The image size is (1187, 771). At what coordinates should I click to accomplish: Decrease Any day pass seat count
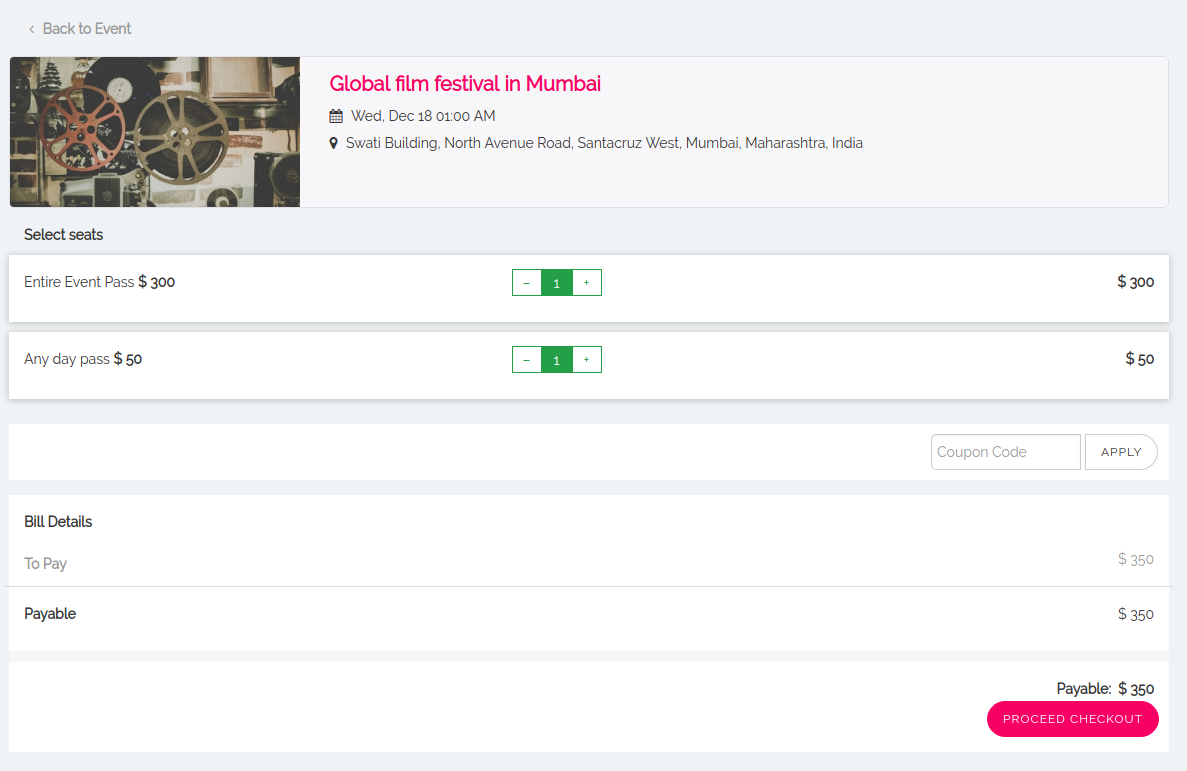tap(527, 360)
